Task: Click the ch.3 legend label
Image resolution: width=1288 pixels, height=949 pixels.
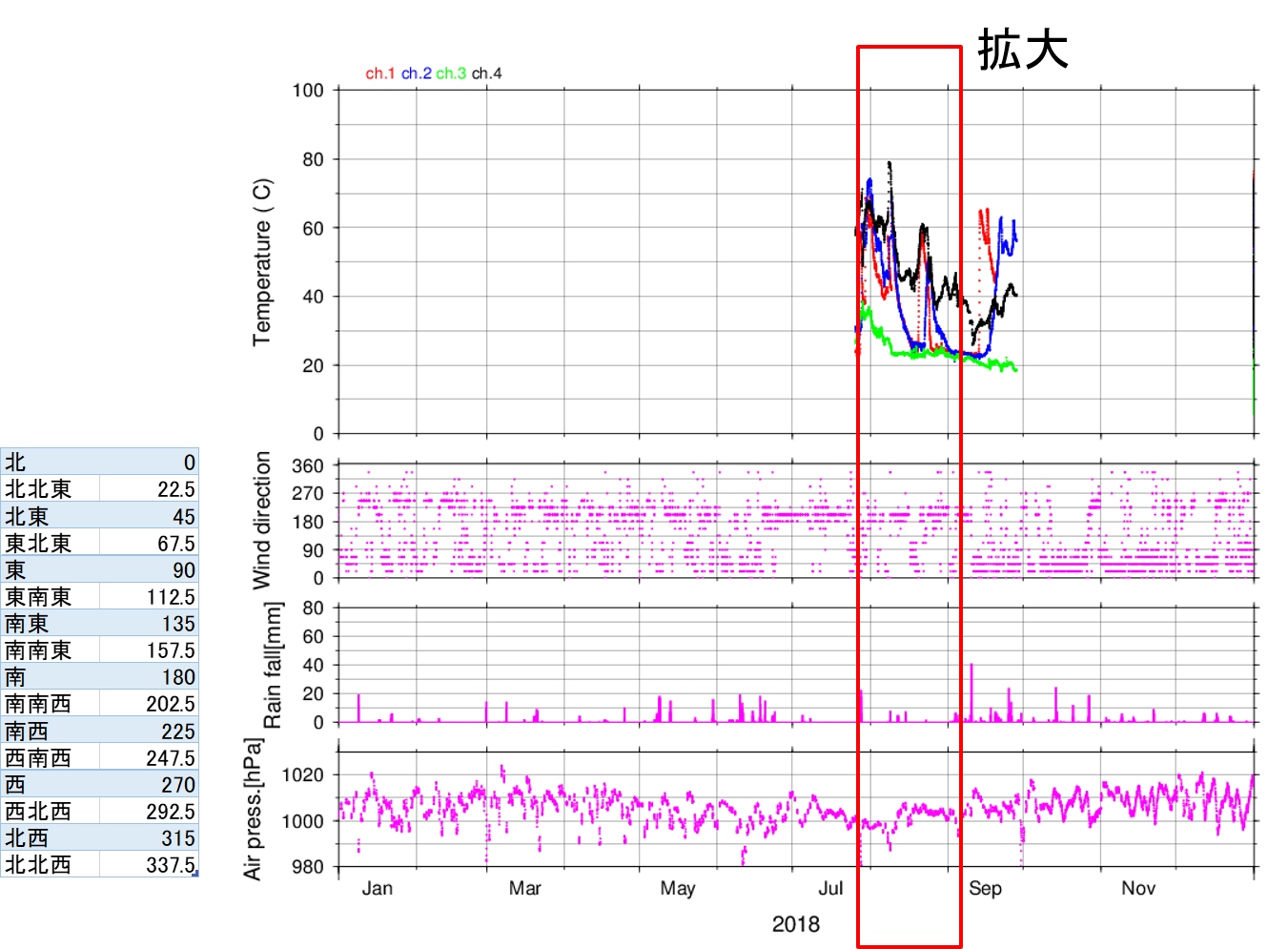Action: [x=451, y=73]
